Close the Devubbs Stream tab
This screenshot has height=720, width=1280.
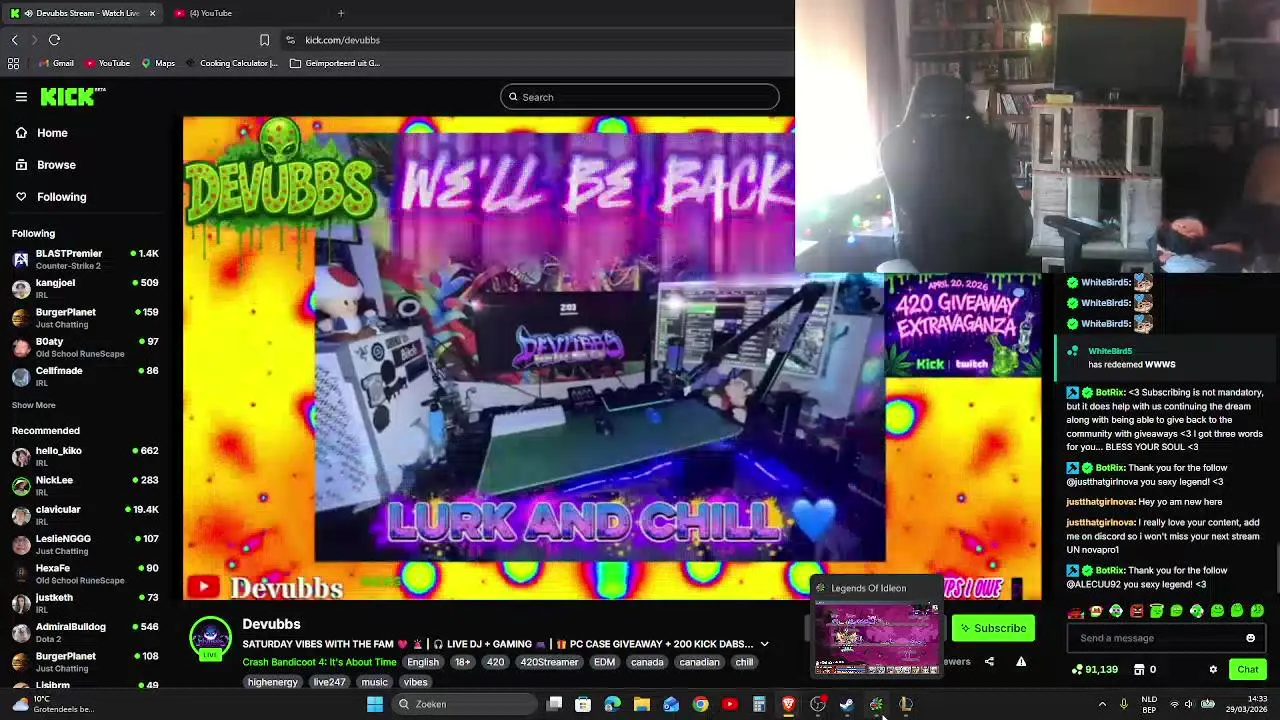click(152, 13)
